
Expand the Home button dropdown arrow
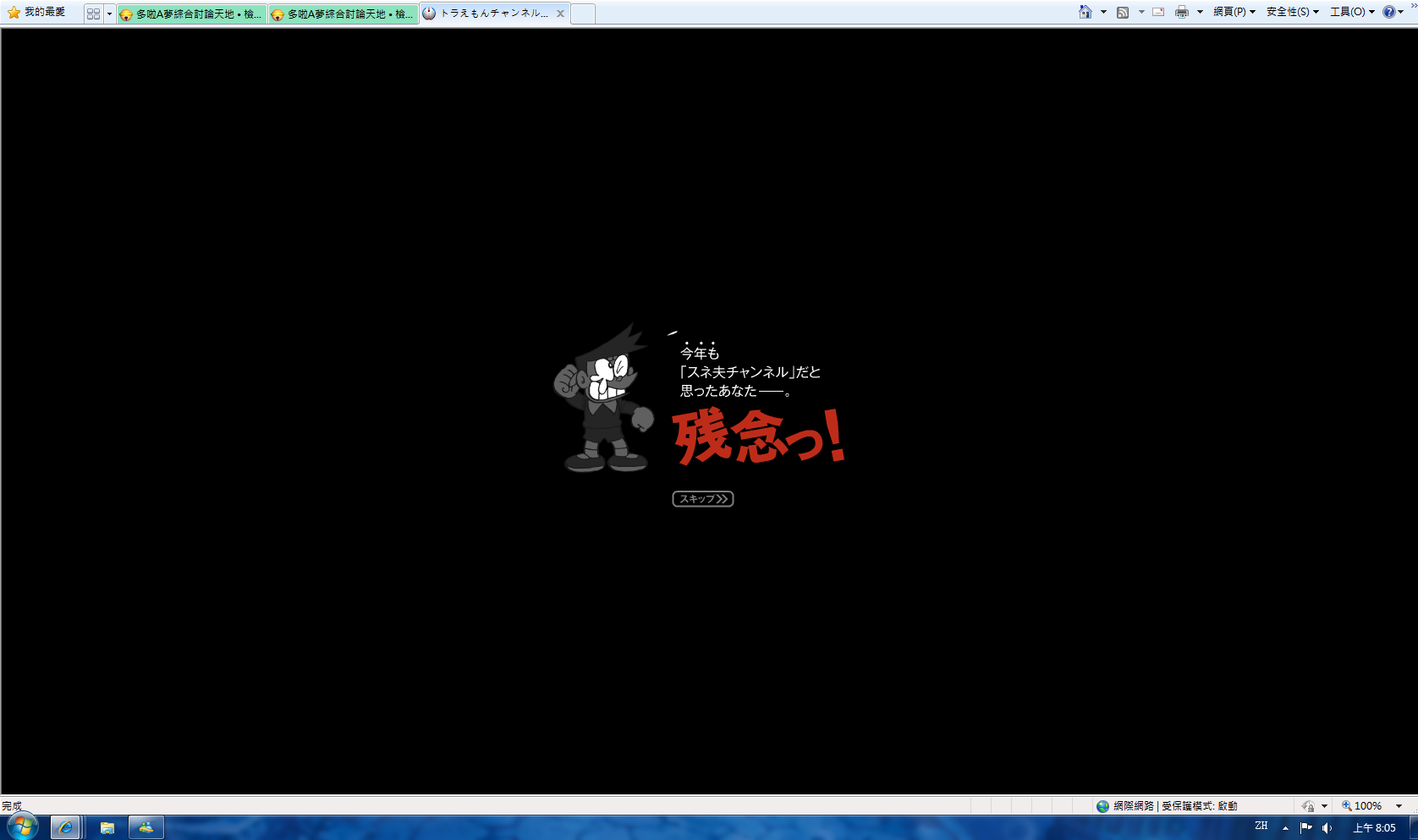point(1103,12)
